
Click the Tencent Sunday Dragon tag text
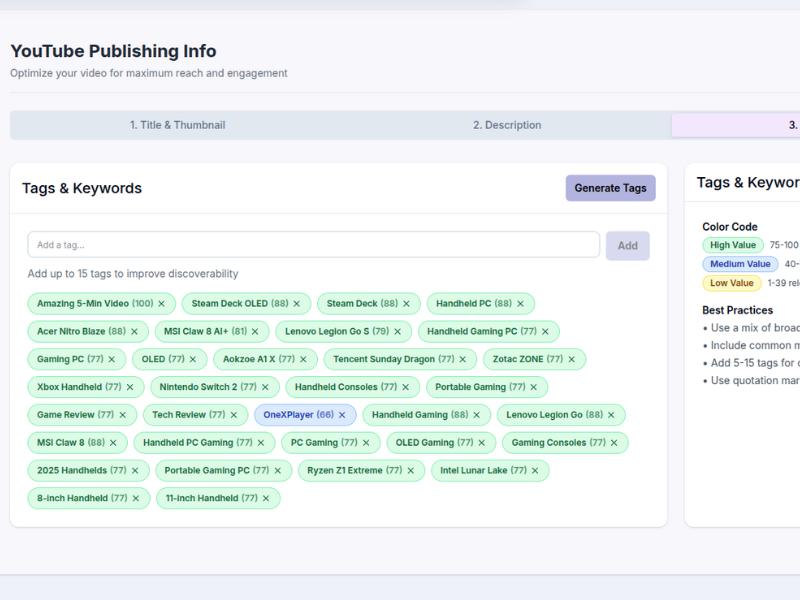[x=394, y=359]
